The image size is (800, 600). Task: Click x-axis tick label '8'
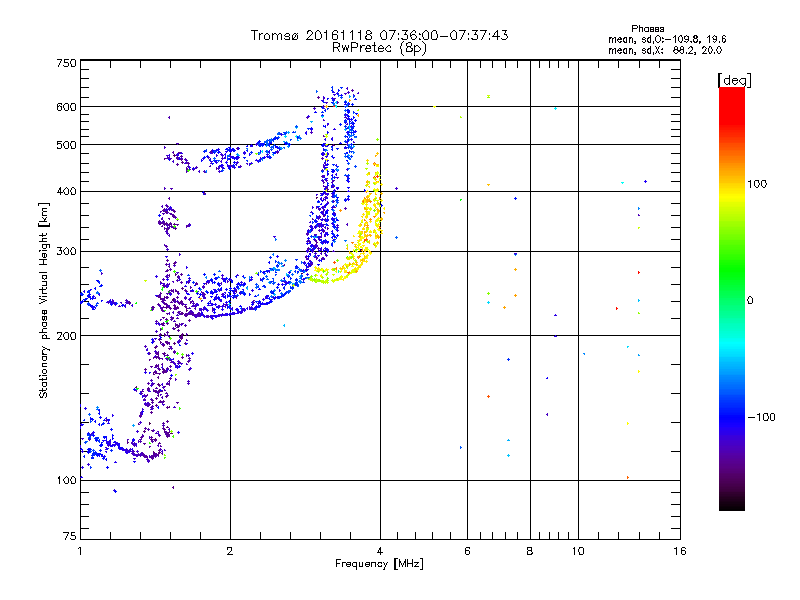(x=530, y=551)
